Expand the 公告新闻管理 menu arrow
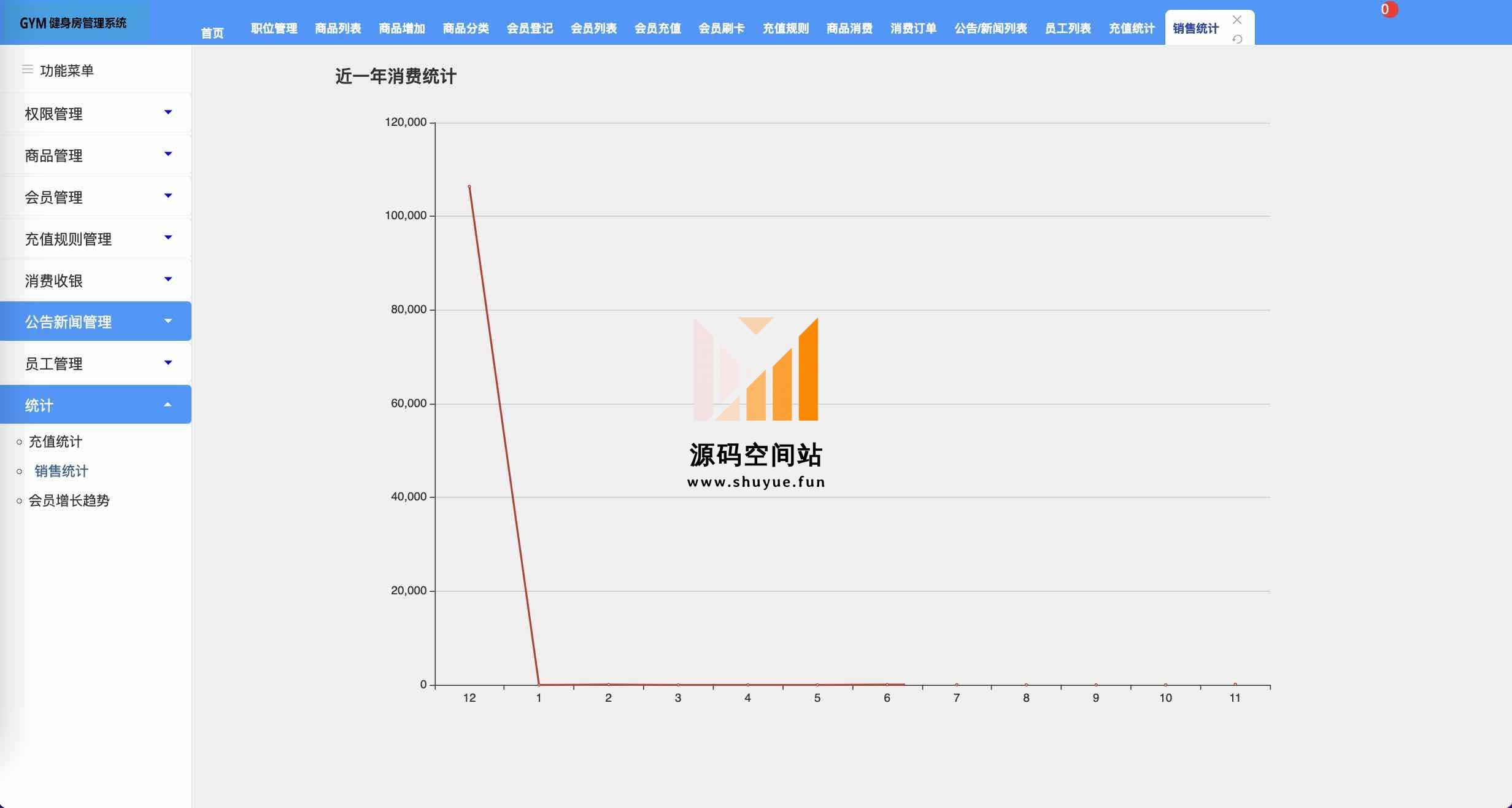The image size is (1512, 808). [168, 321]
